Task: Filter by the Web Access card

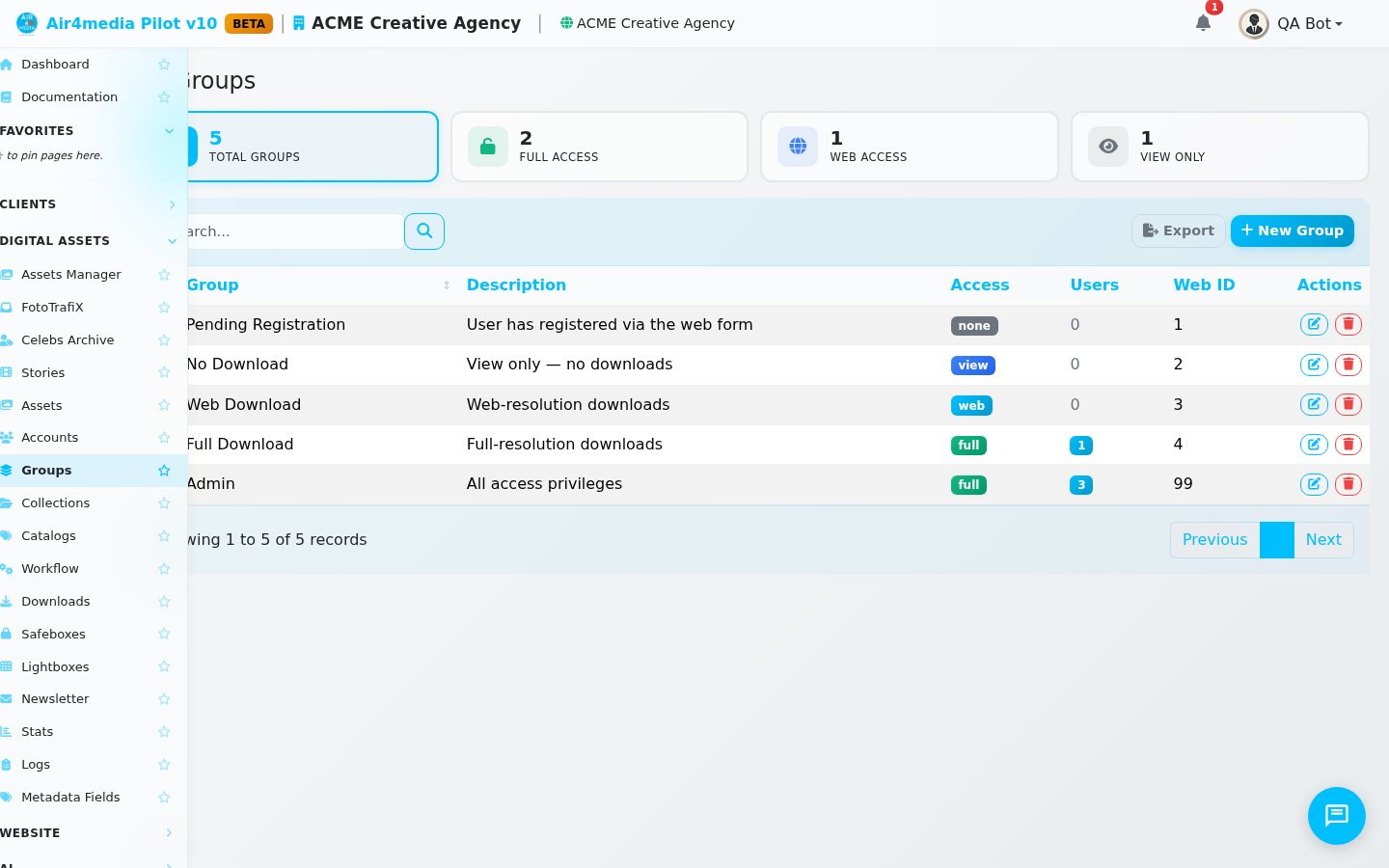Action: pos(910,147)
